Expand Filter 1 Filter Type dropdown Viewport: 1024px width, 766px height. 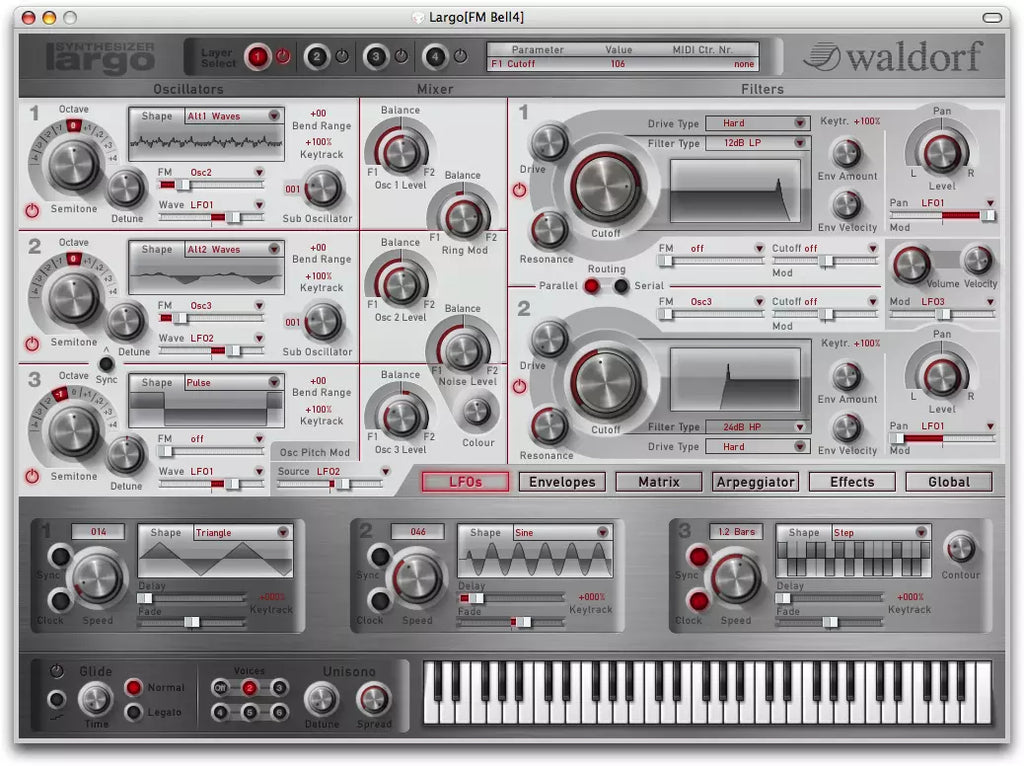pyautogui.click(x=756, y=143)
